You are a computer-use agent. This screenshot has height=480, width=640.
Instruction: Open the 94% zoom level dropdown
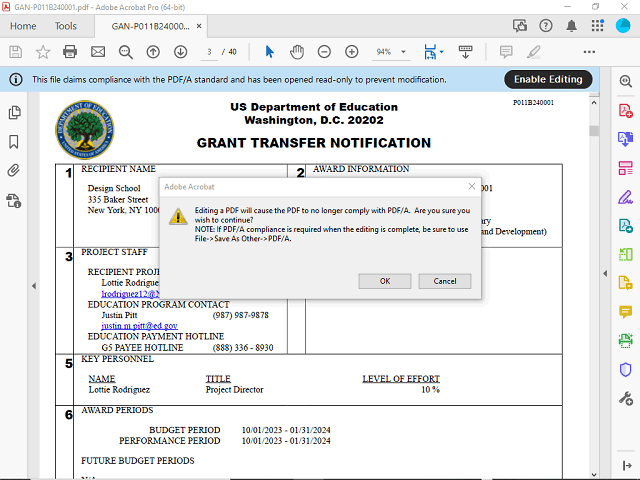[391, 52]
